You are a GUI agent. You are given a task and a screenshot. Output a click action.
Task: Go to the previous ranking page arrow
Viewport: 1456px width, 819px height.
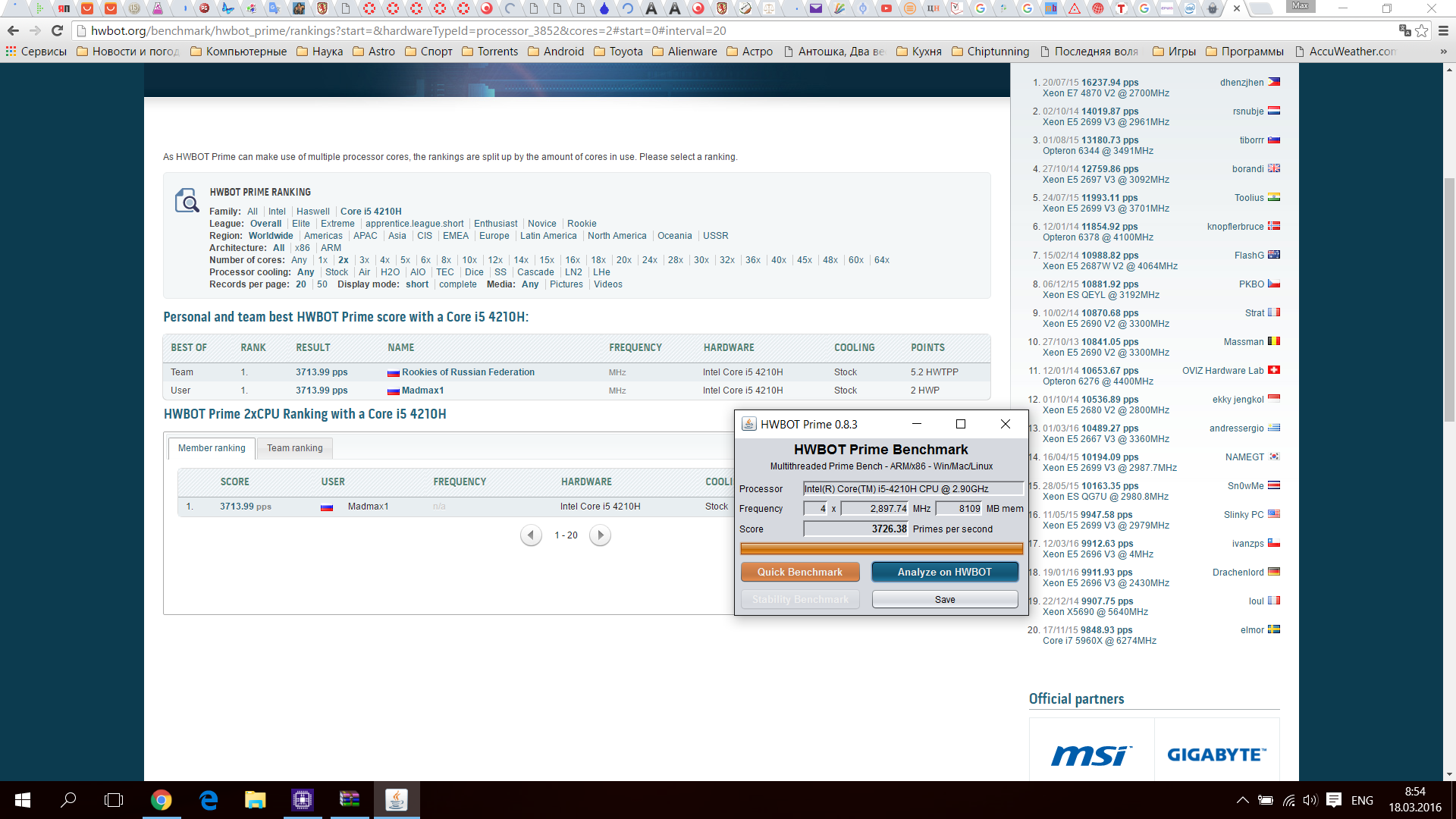click(x=531, y=535)
